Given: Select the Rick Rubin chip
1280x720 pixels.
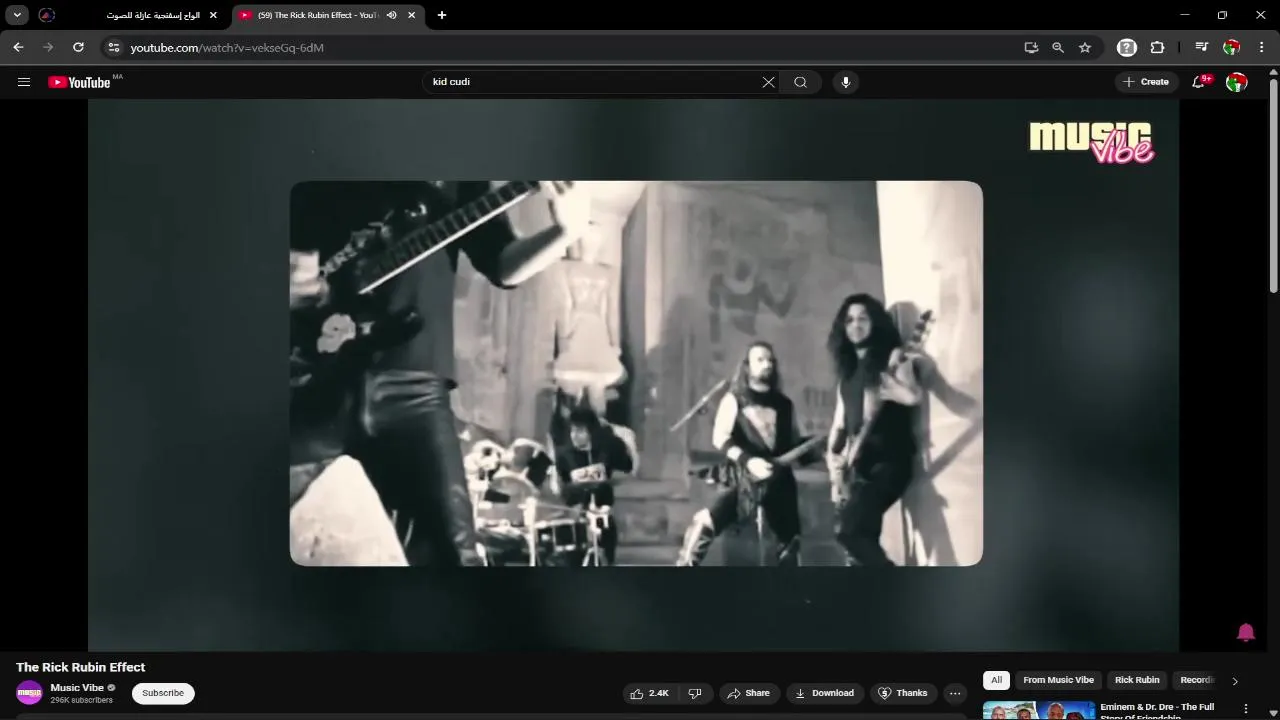Looking at the screenshot, I should pos(1137,680).
